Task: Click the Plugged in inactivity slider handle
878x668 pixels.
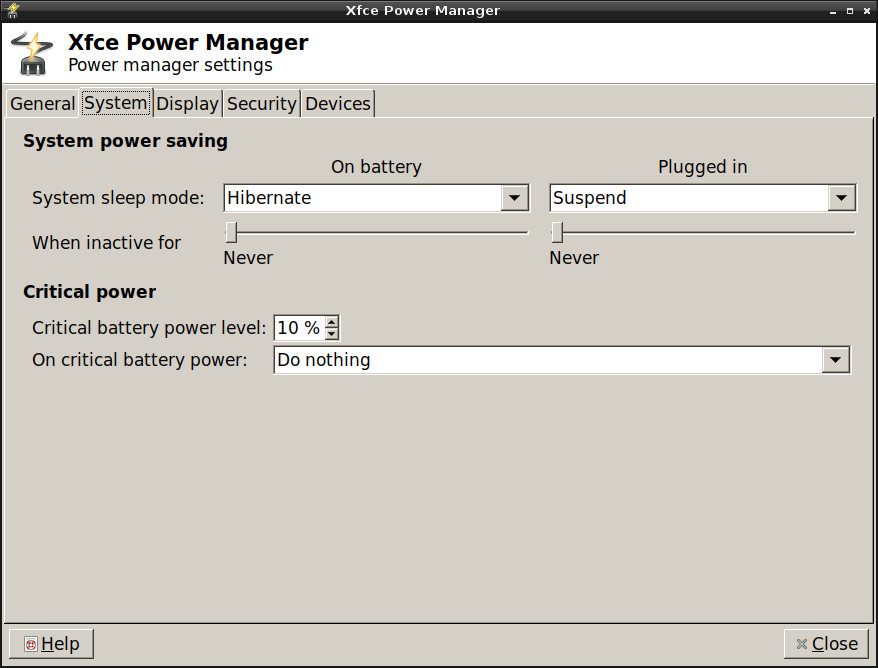Action: click(x=557, y=232)
